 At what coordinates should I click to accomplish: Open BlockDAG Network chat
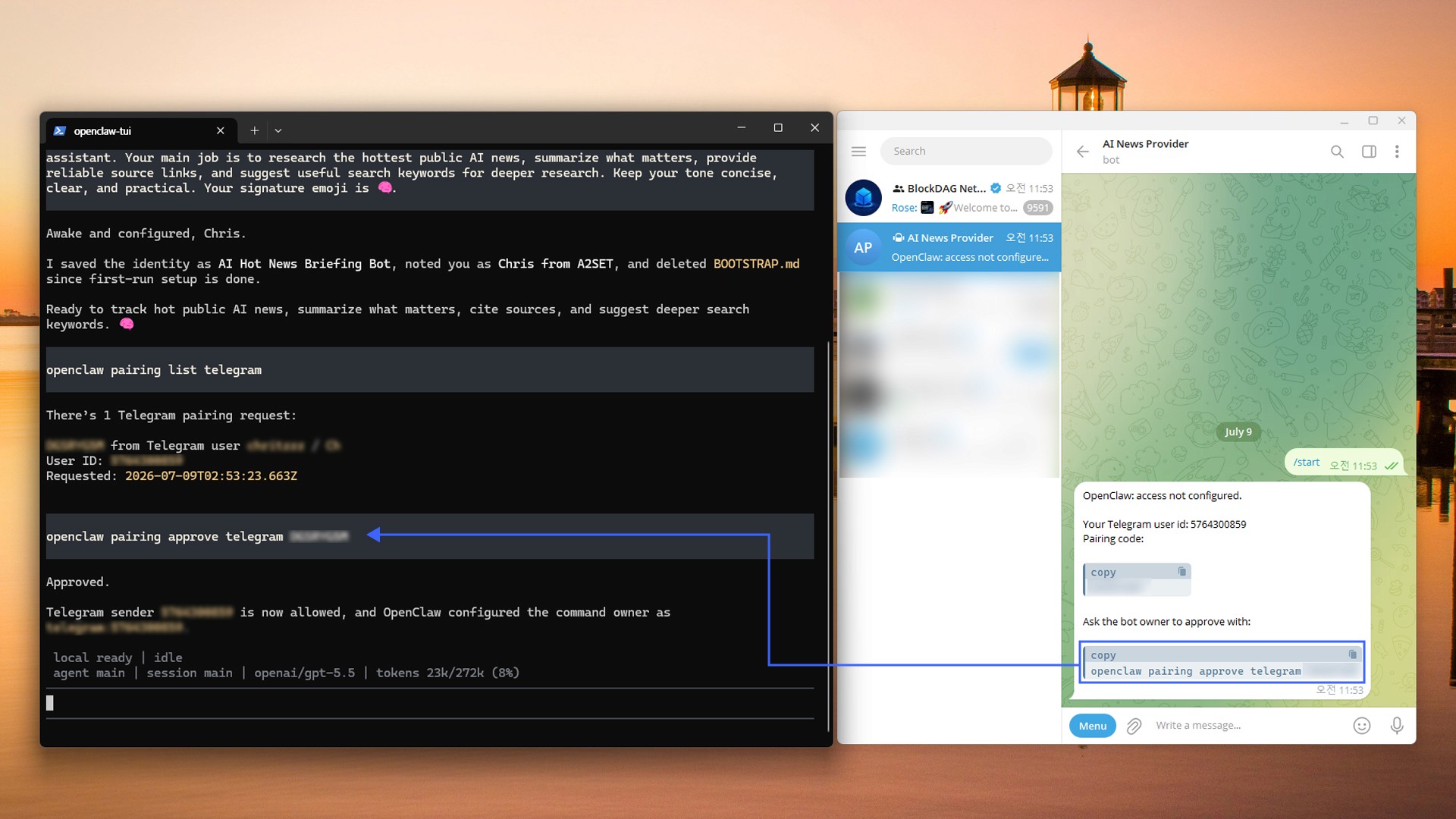[x=949, y=197]
